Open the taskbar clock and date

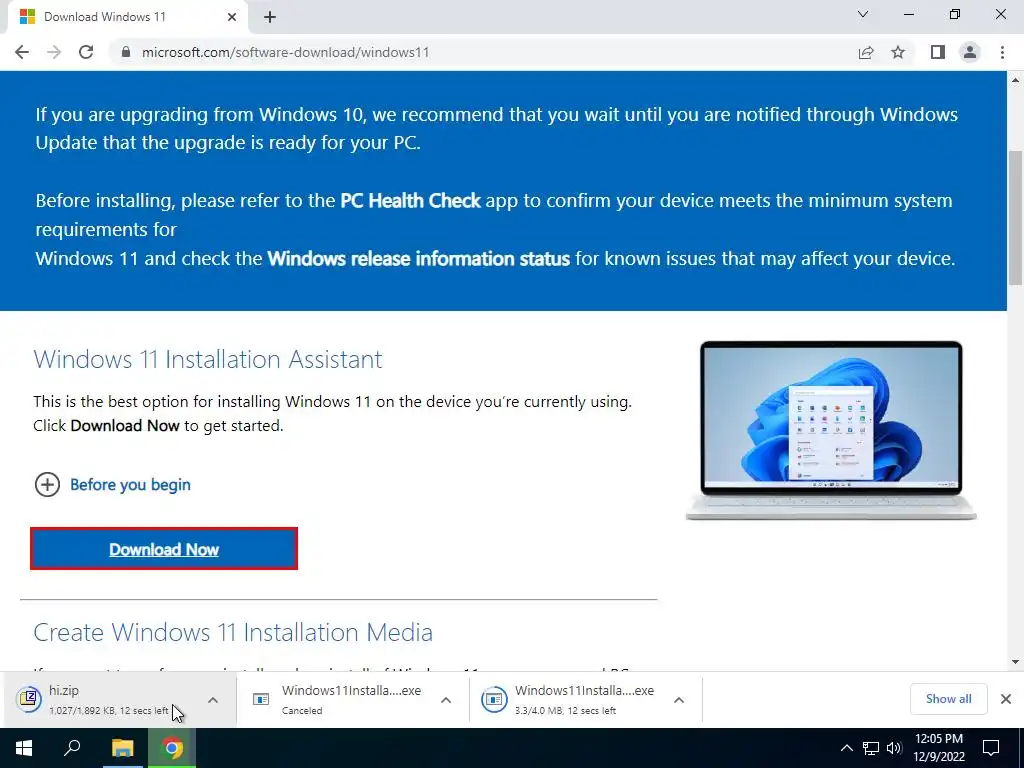click(939, 748)
